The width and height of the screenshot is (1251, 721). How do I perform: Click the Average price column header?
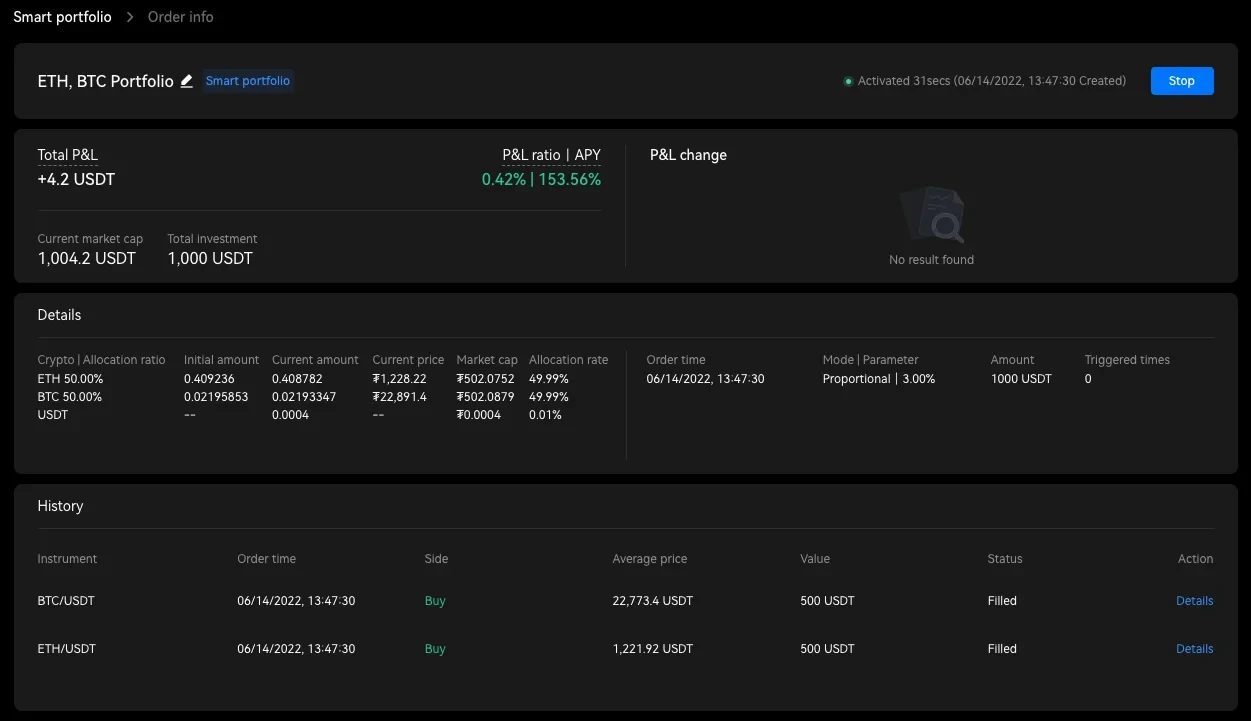point(650,559)
